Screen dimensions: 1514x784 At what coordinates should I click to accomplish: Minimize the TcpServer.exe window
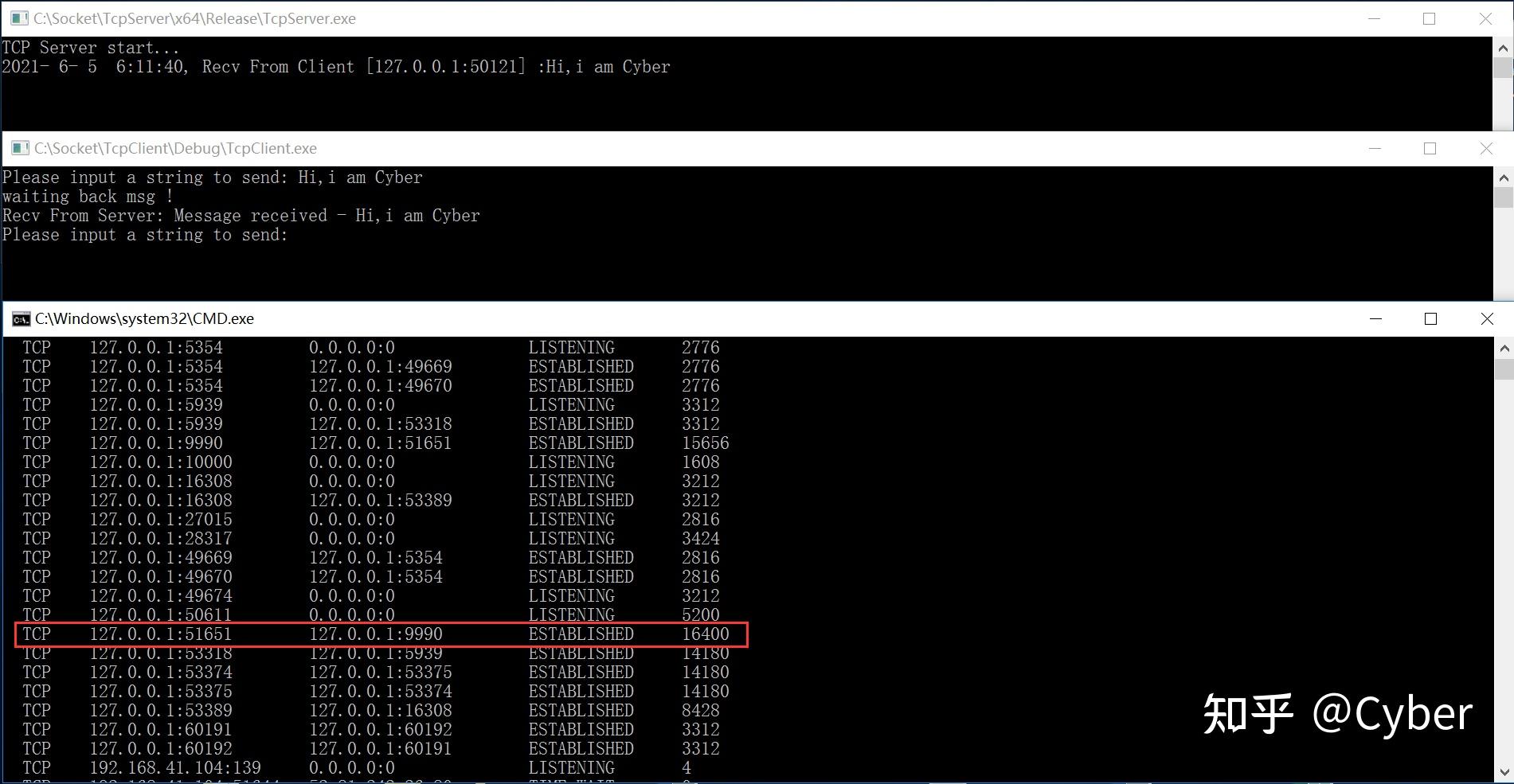(x=1375, y=18)
